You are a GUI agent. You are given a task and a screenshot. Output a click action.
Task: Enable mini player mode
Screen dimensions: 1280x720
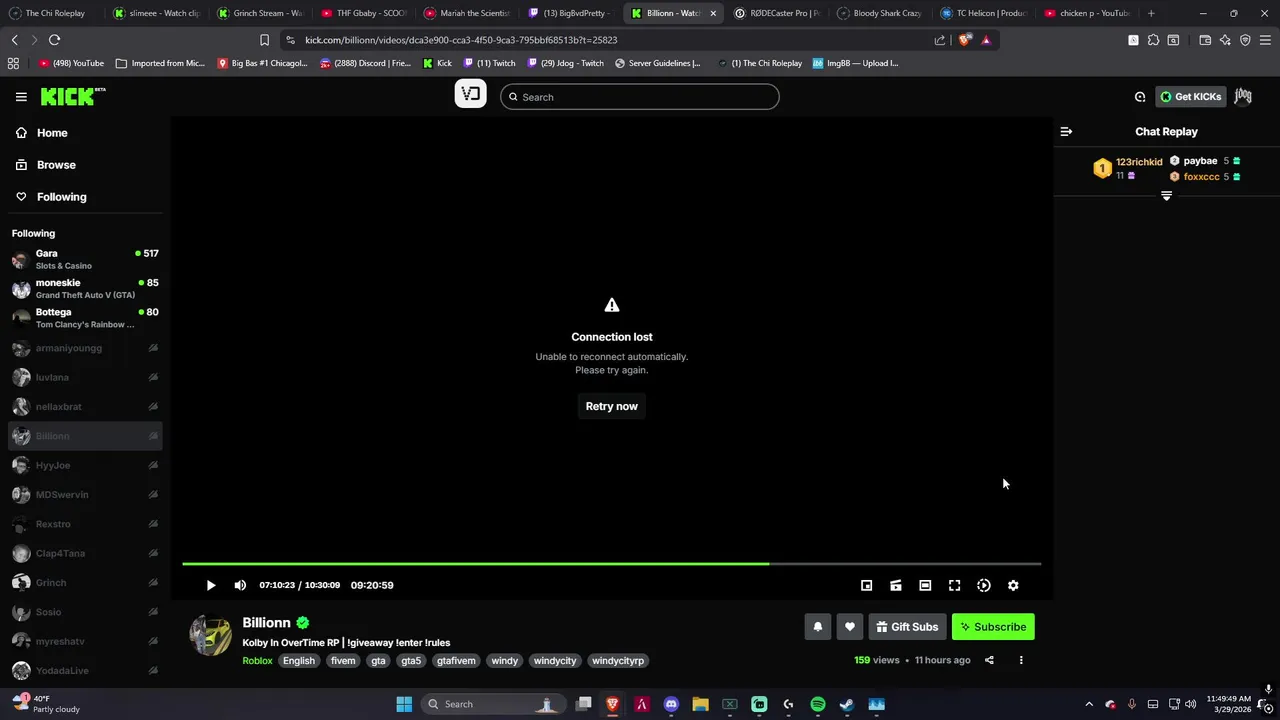tap(867, 585)
